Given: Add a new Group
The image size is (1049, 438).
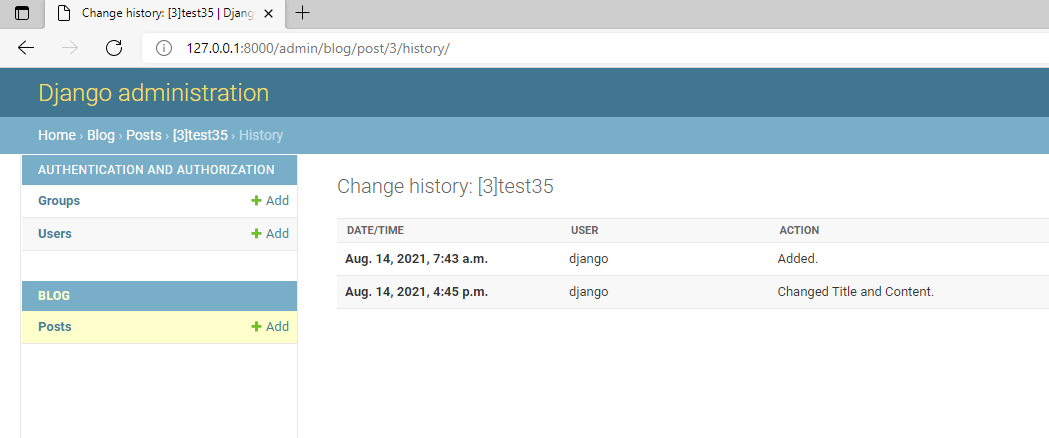Looking at the screenshot, I should tap(270, 201).
